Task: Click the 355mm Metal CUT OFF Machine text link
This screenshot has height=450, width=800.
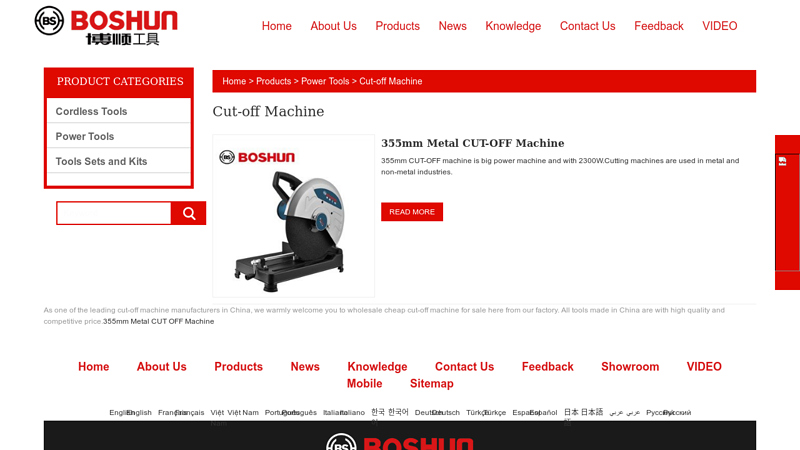Action: click(158, 321)
